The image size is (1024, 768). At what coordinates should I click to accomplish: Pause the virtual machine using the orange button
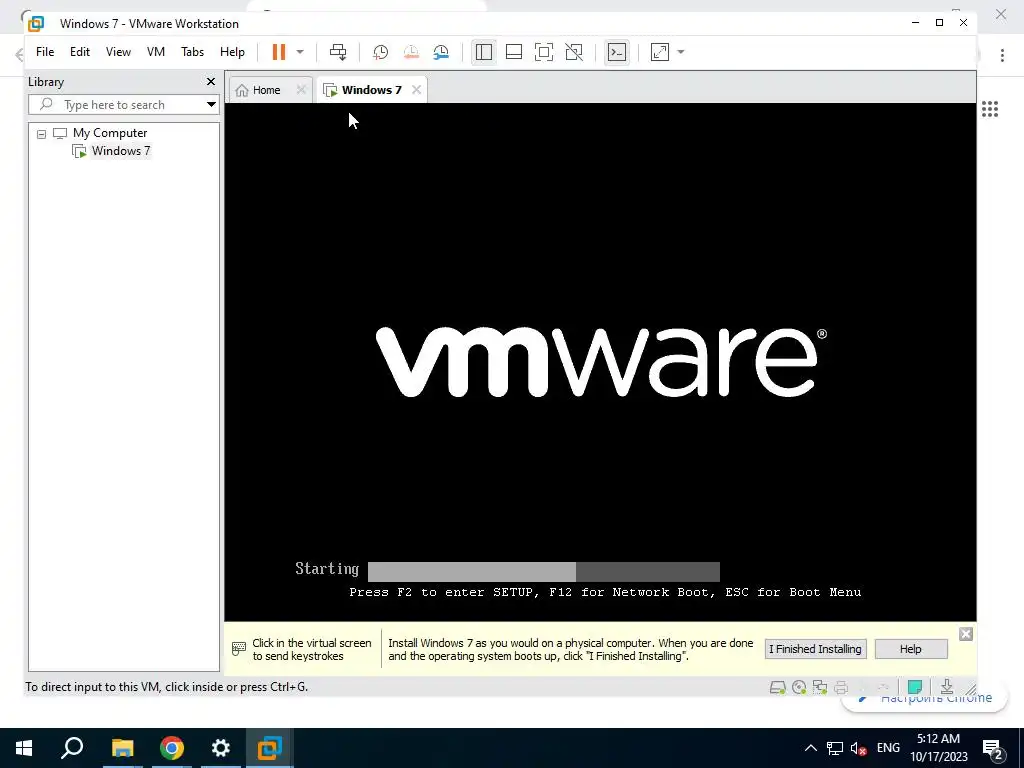pos(279,52)
